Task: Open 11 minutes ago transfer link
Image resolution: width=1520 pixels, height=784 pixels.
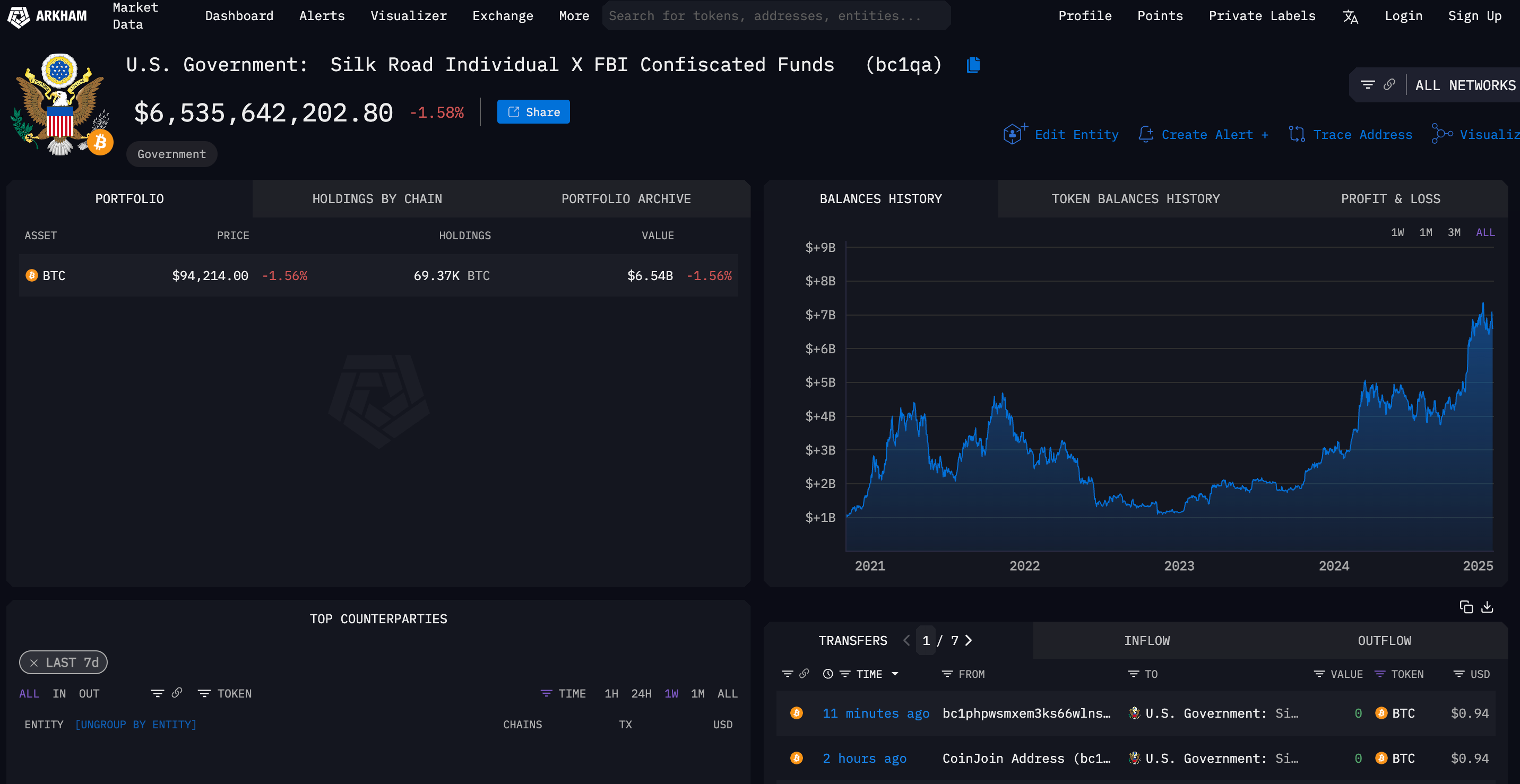Action: click(876, 713)
